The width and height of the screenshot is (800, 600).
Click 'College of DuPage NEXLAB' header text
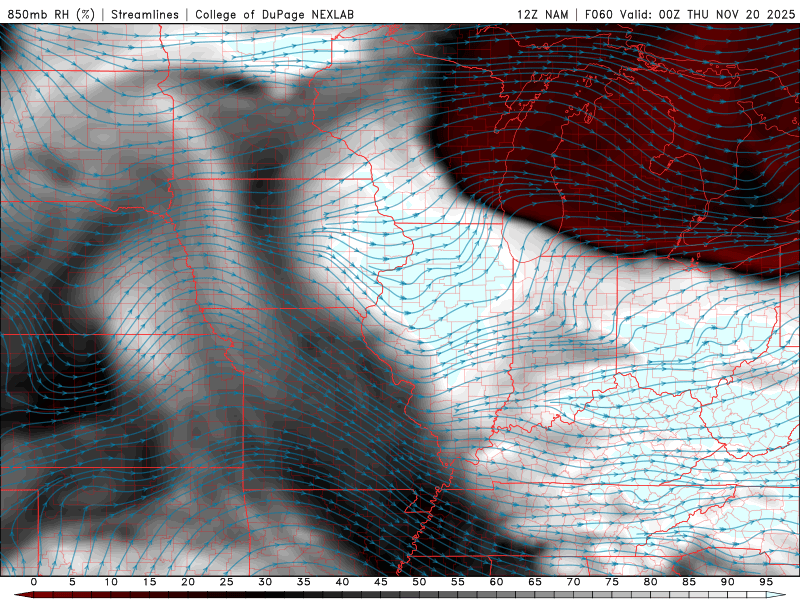(274, 14)
